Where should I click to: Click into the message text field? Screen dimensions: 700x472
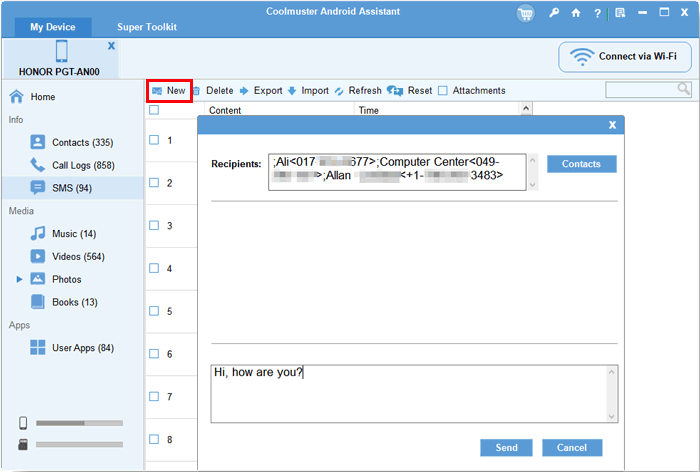click(x=408, y=392)
